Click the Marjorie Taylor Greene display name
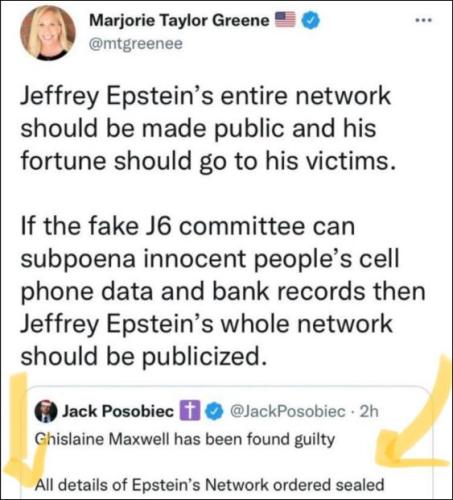This screenshot has height=500, width=453. coord(179,21)
